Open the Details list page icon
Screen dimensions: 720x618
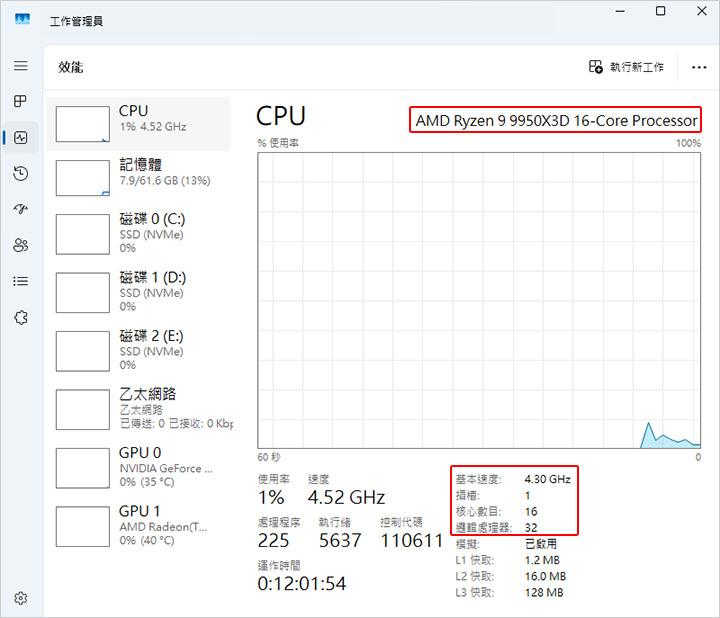coord(20,281)
